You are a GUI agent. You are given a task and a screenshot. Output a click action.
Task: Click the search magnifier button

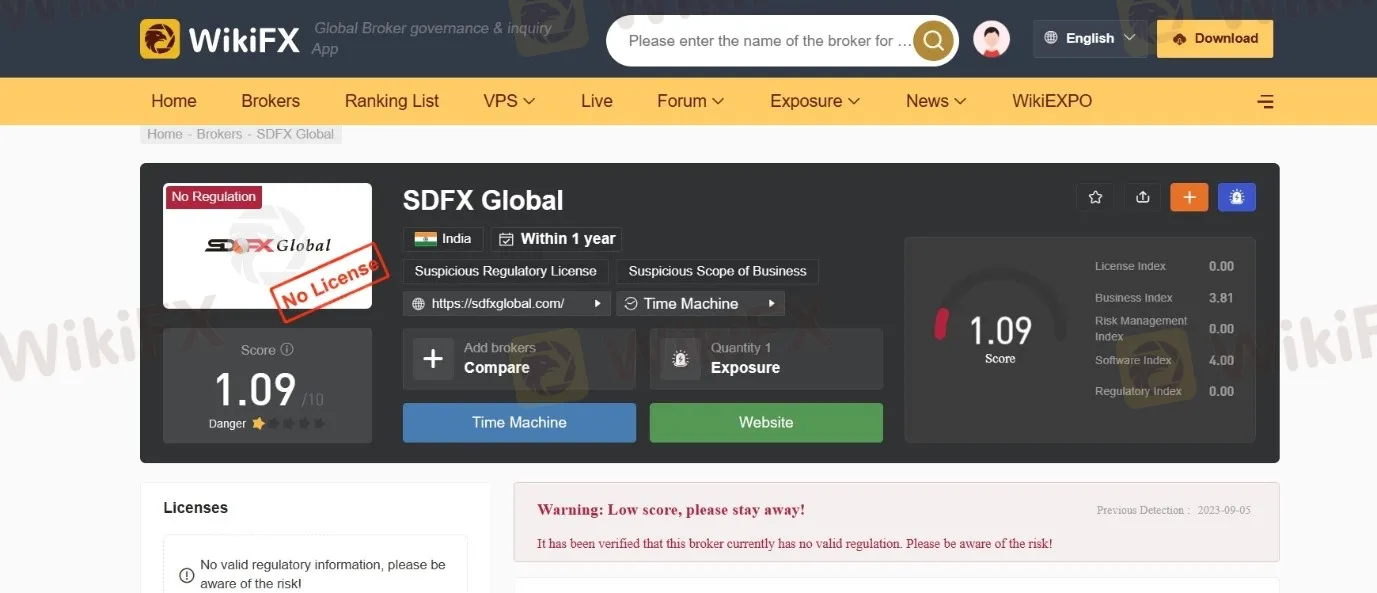933,41
